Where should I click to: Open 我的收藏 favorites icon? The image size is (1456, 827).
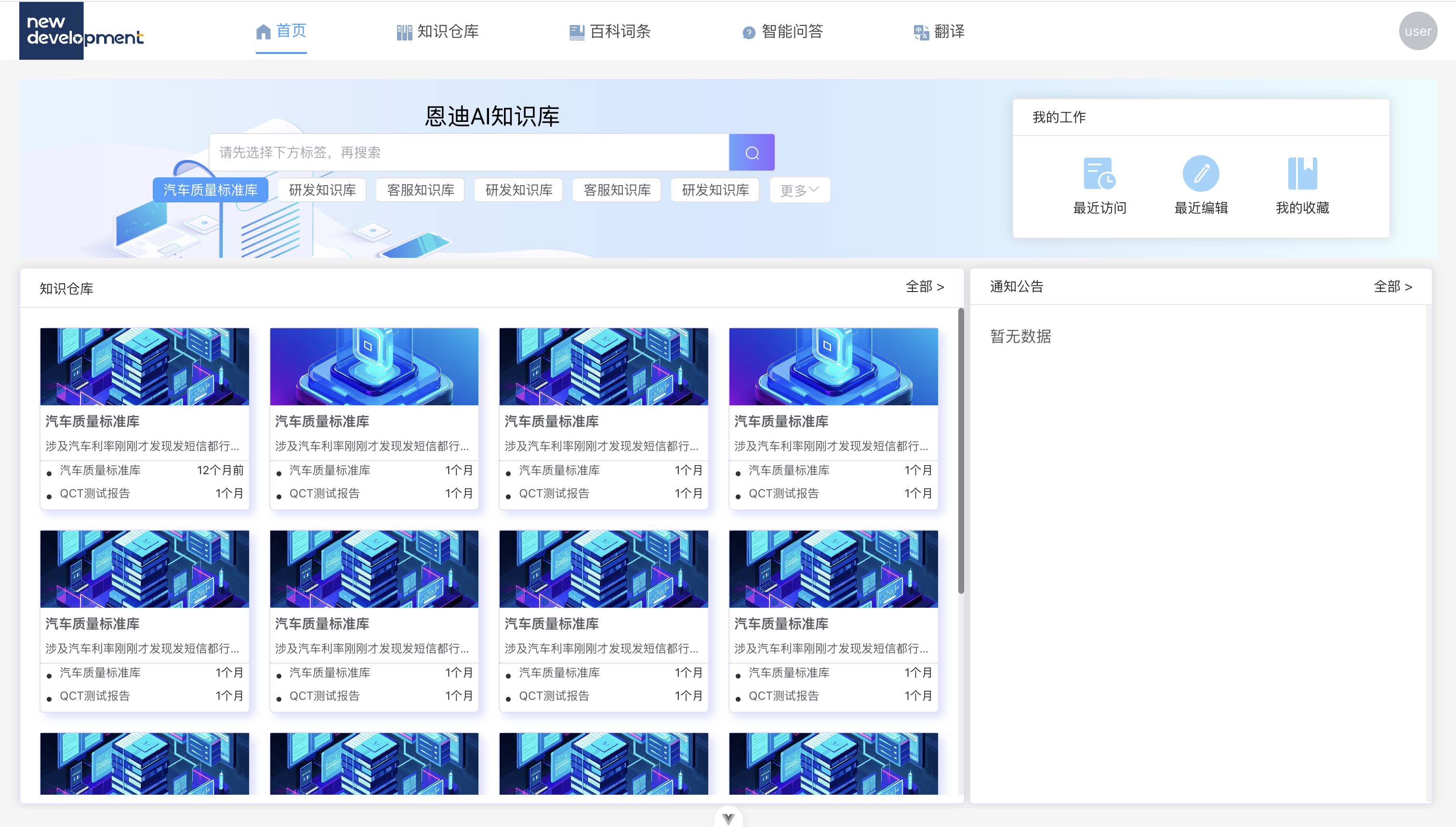[1302, 174]
